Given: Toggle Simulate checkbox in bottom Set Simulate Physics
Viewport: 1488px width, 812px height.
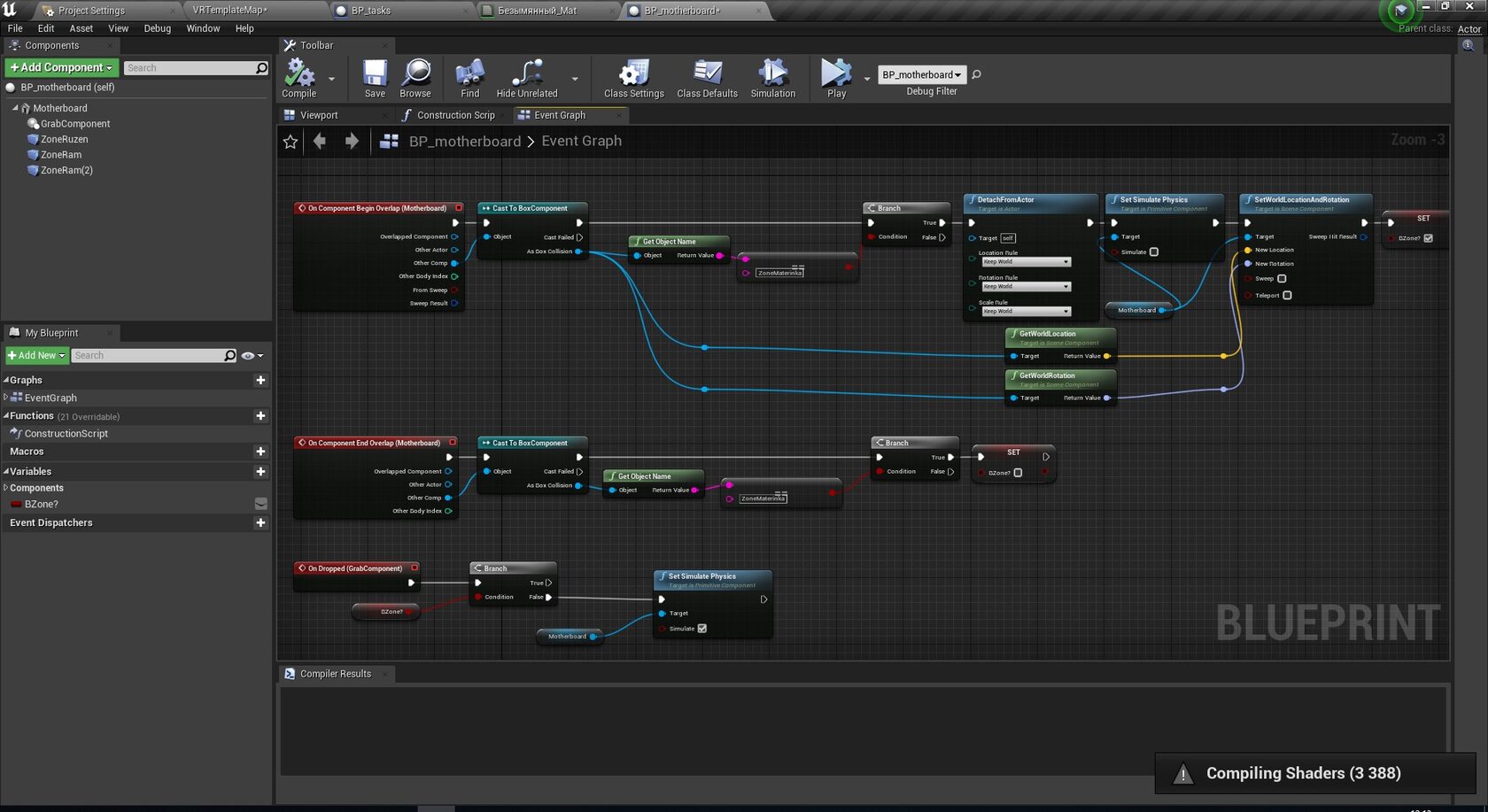Looking at the screenshot, I should [702, 629].
